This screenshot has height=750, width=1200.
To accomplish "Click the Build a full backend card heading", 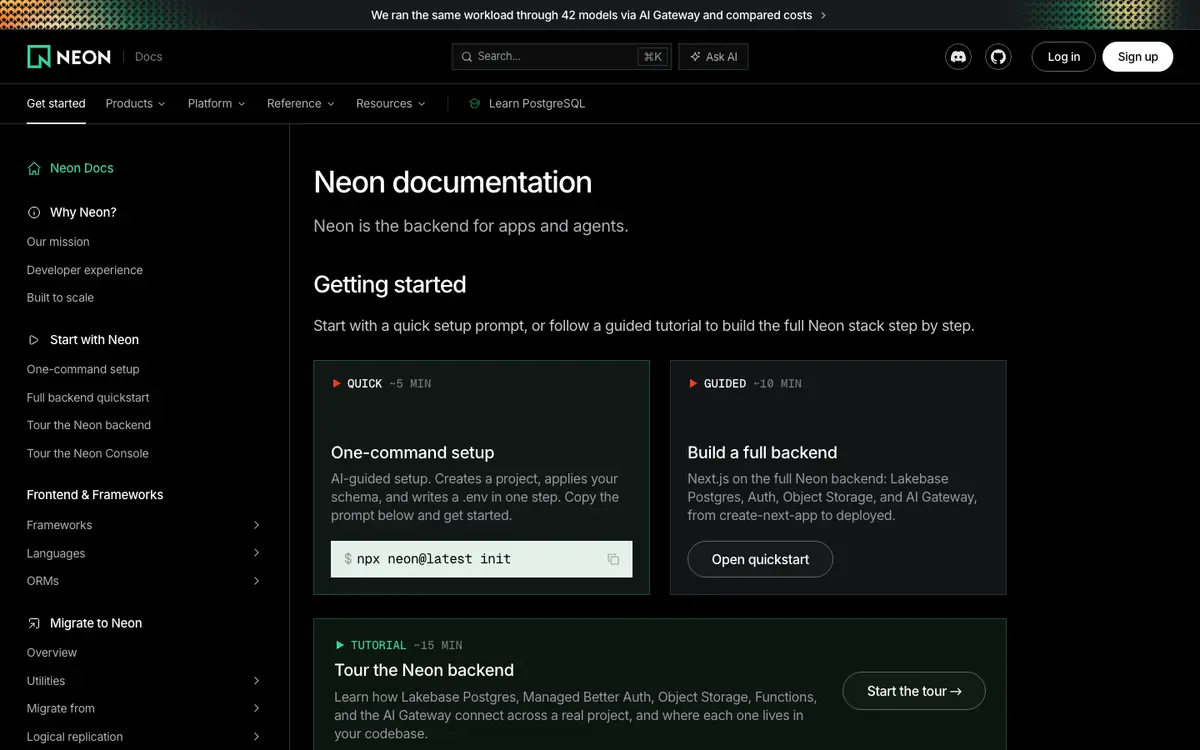I will 762,453.
